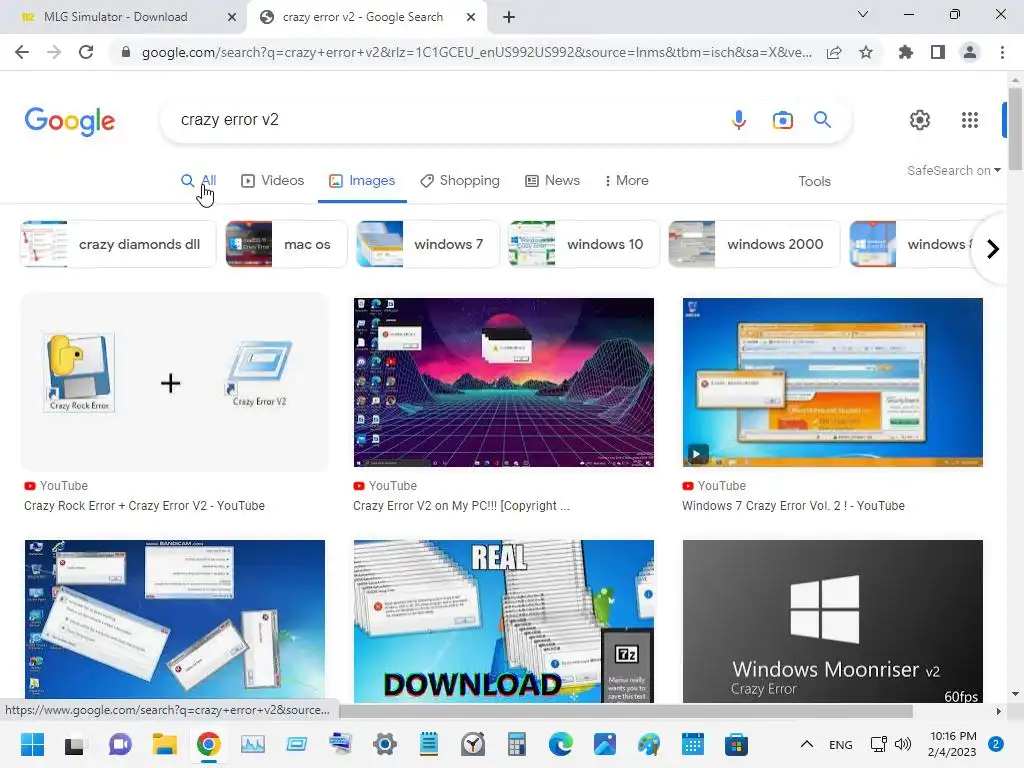Filter by windows 2000 chip

(x=754, y=244)
